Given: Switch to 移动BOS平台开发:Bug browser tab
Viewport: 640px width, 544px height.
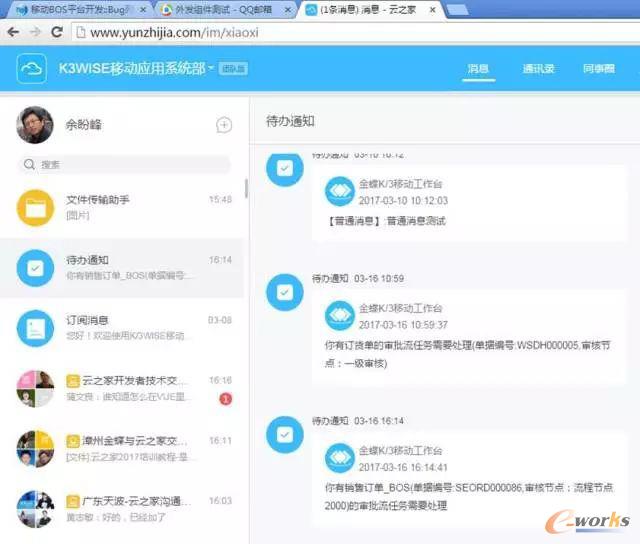Looking at the screenshot, I should coord(80,9).
